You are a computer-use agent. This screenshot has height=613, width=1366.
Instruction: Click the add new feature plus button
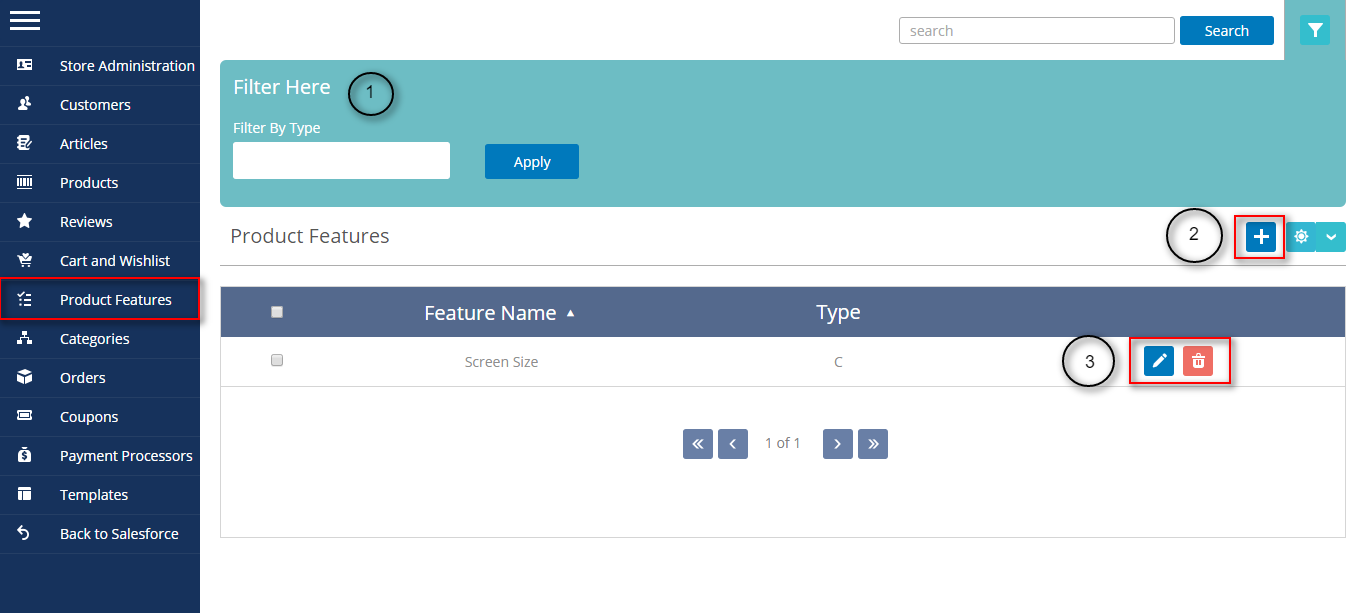click(x=1260, y=237)
